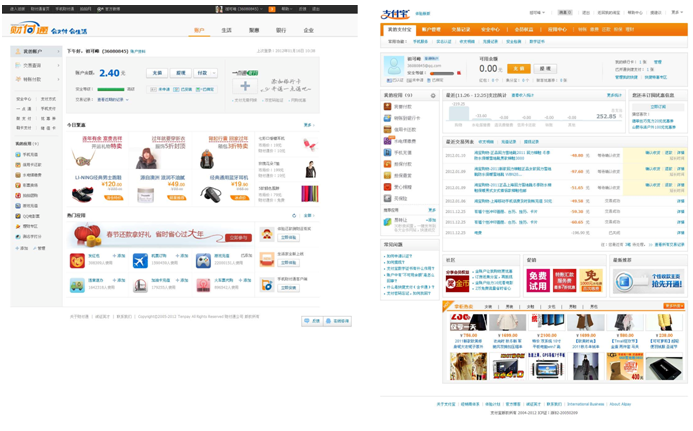Image resolution: width=693 pixels, height=431 pixels.
Task: Click the orange Recharge button in Alipay
Action: pyautogui.click(x=519, y=69)
